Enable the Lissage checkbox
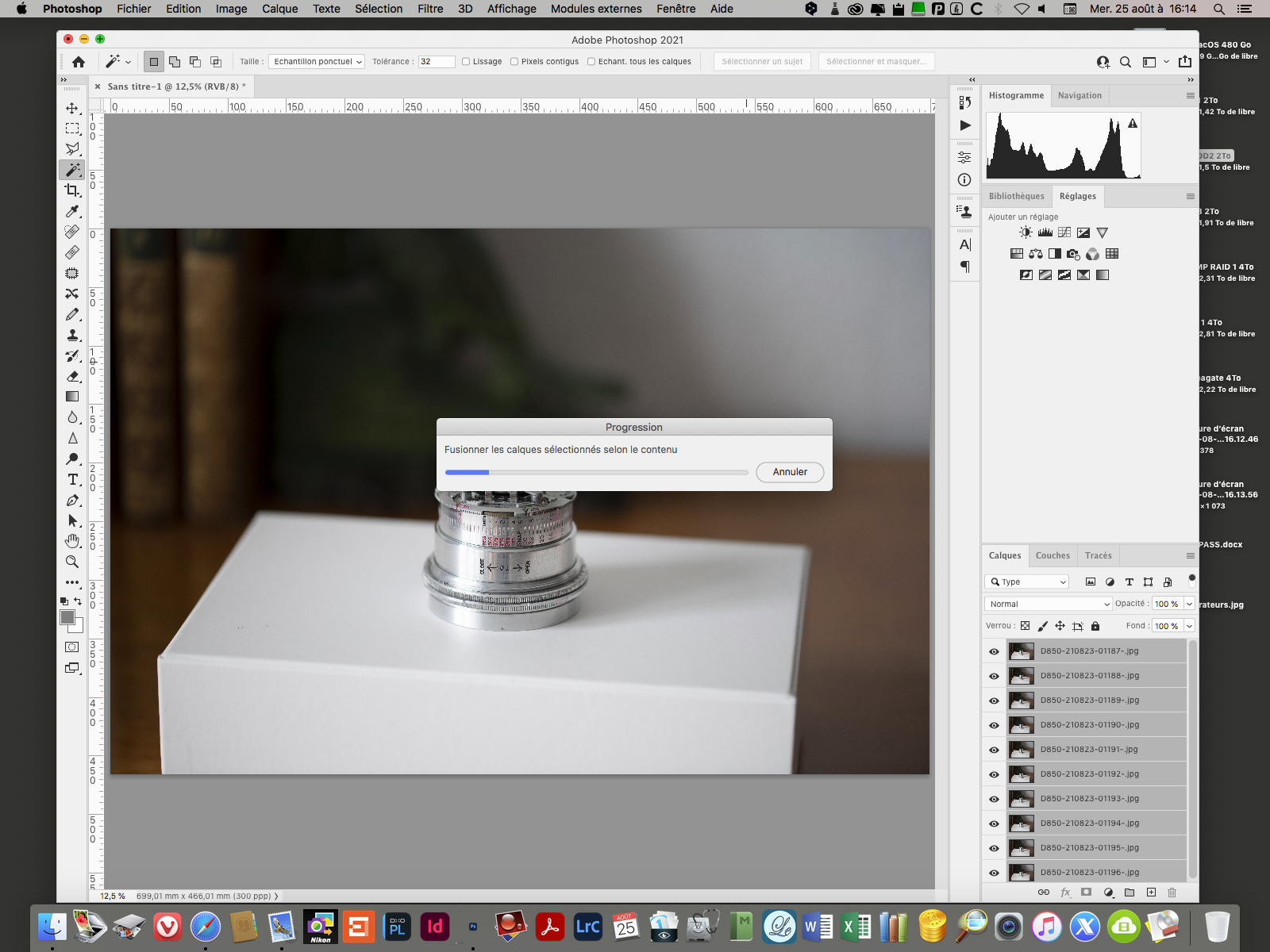 click(x=466, y=61)
